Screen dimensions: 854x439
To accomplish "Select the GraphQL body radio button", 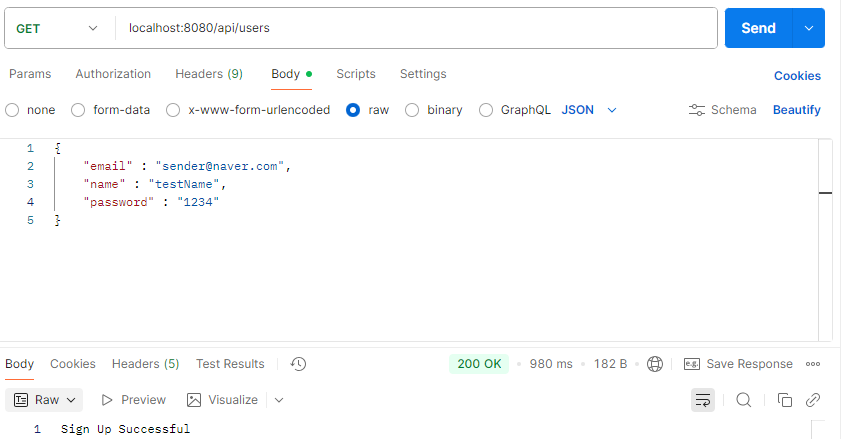I will coord(486,110).
